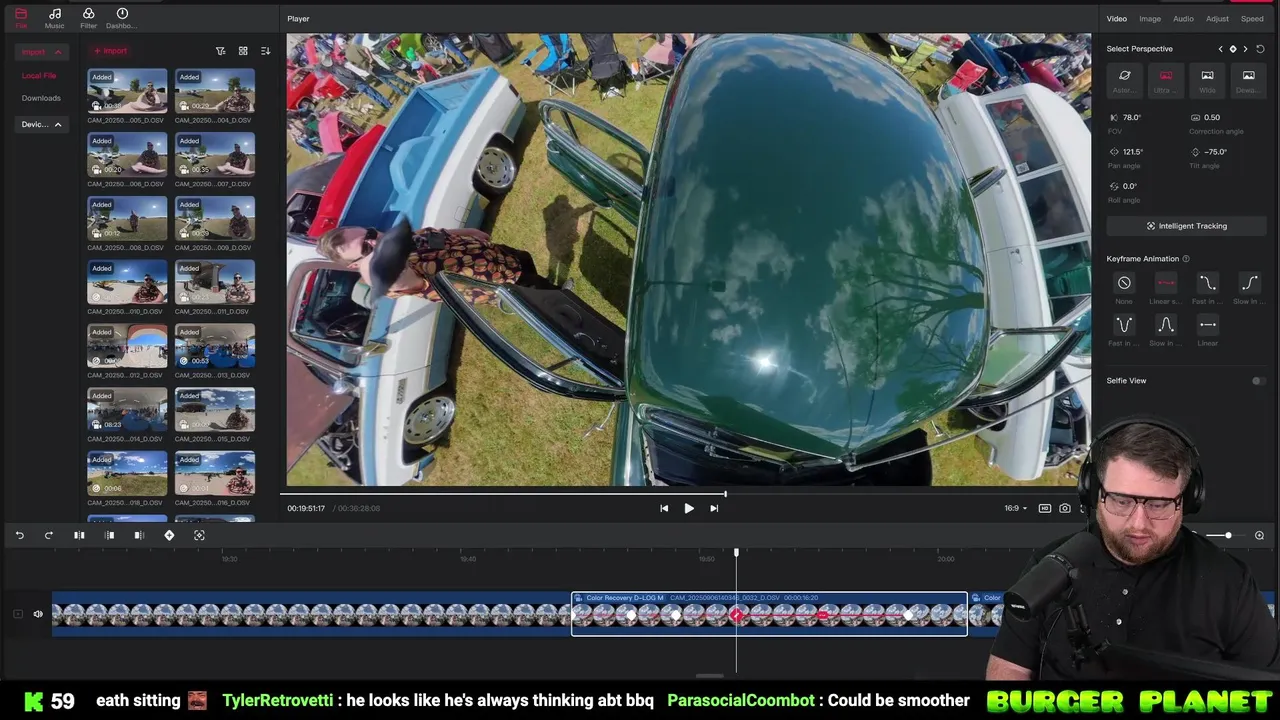
Task: Select None keyframe animation
Action: click(1124, 284)
